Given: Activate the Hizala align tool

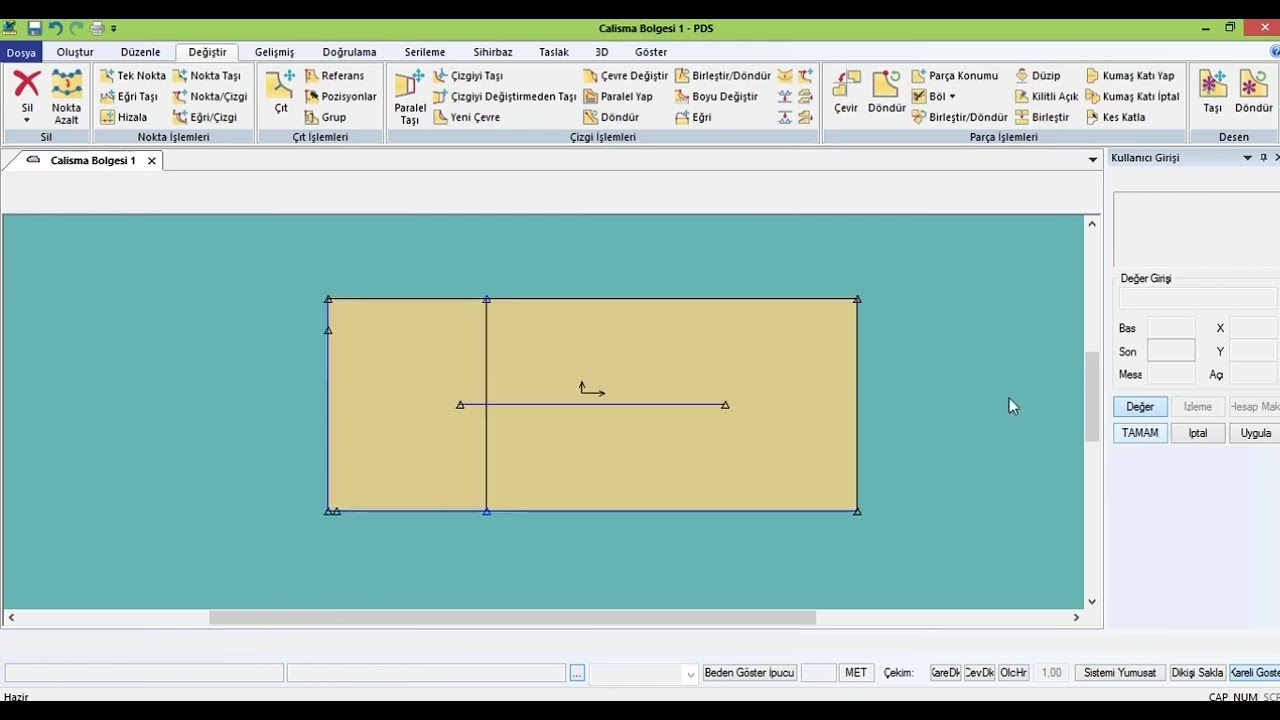Looking at the screenshot, I should 124,117.
